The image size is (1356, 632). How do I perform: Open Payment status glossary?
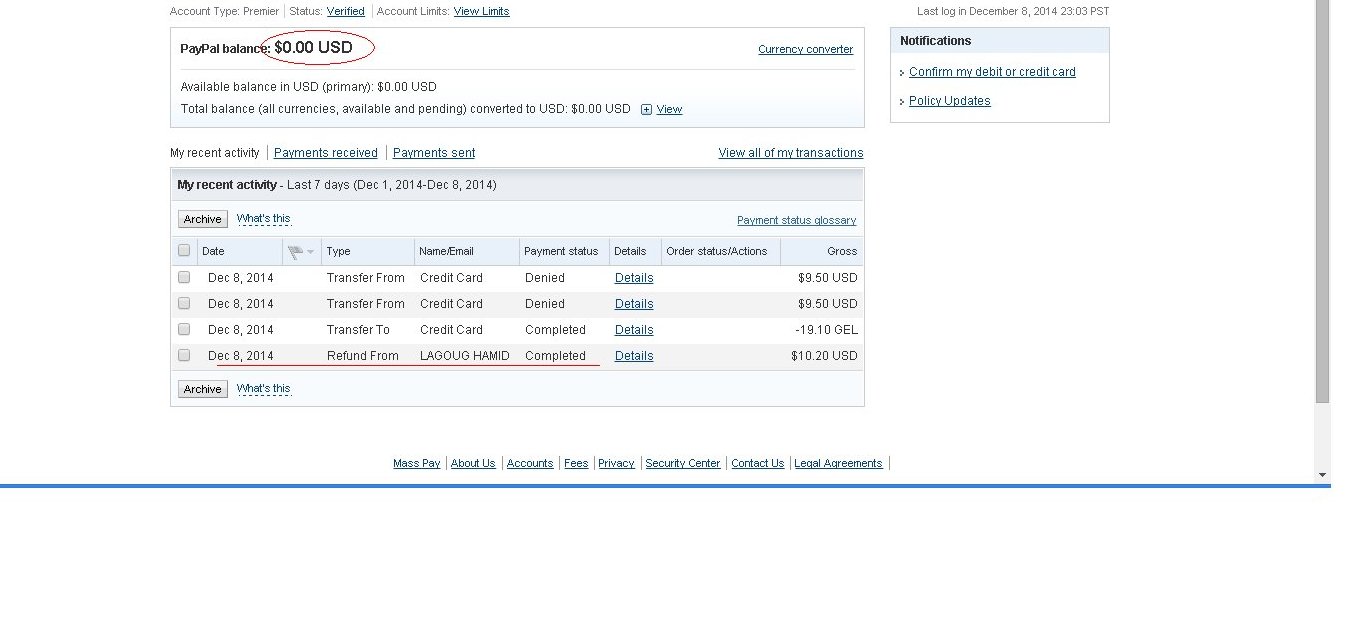(x=797, y=220)
